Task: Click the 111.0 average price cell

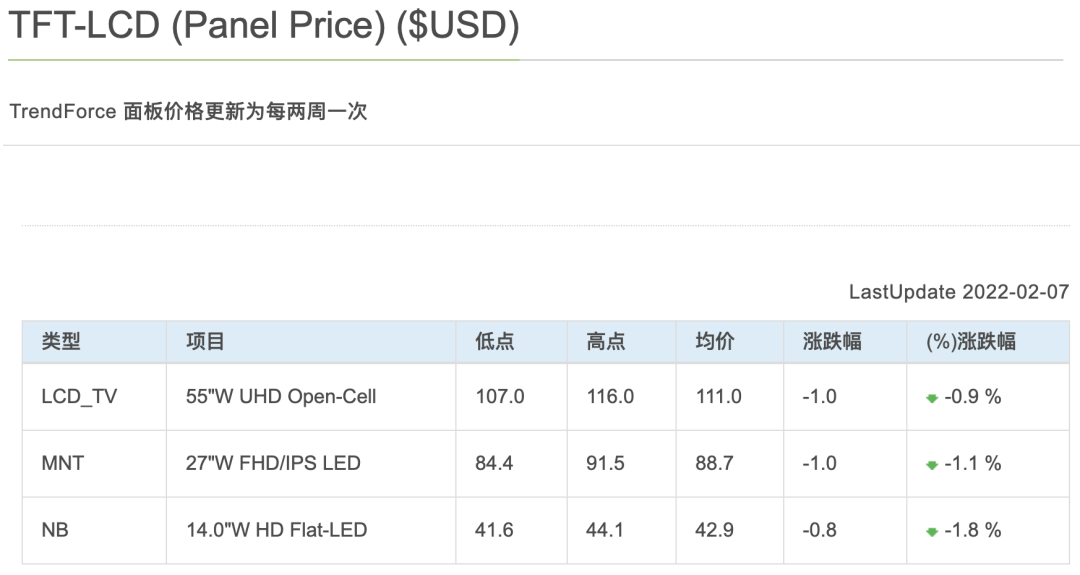Action: click(719, 397)
